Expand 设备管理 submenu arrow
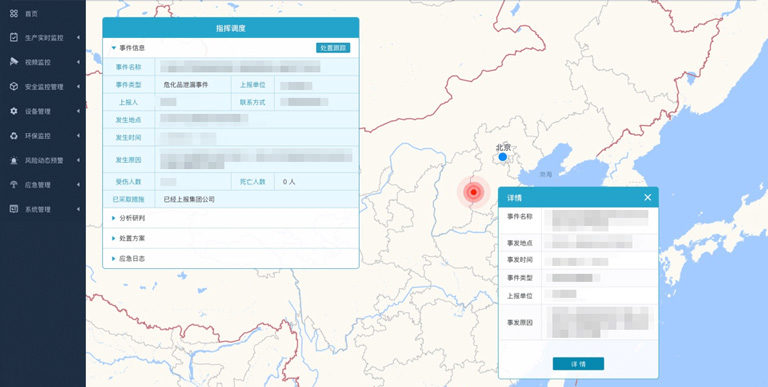Image resolution: width=768 pixels, height=387 pixels. 78,111
